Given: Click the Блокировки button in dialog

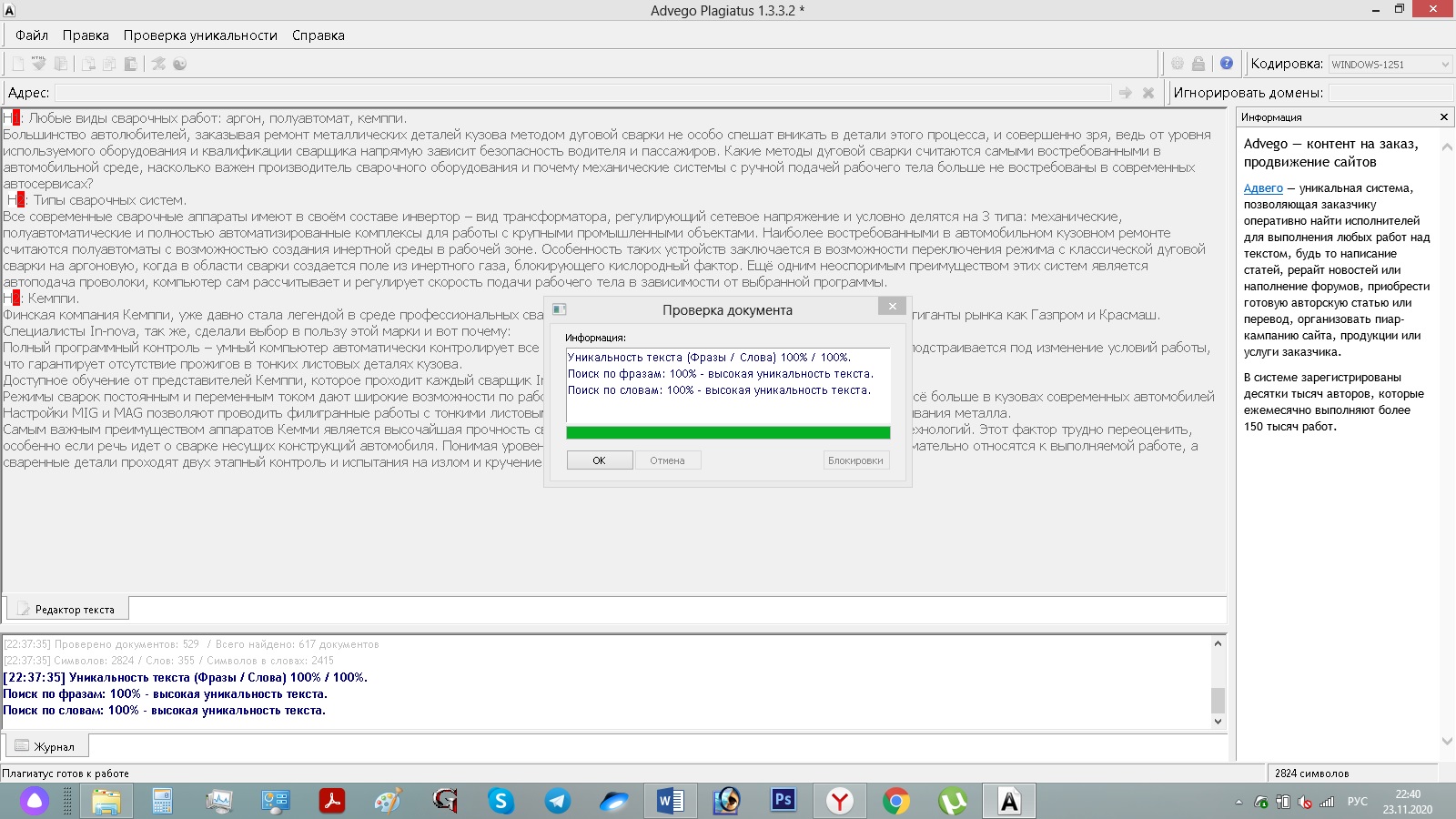Looking at the screenshot, I should pyautogui.click(x=855, y=460).
